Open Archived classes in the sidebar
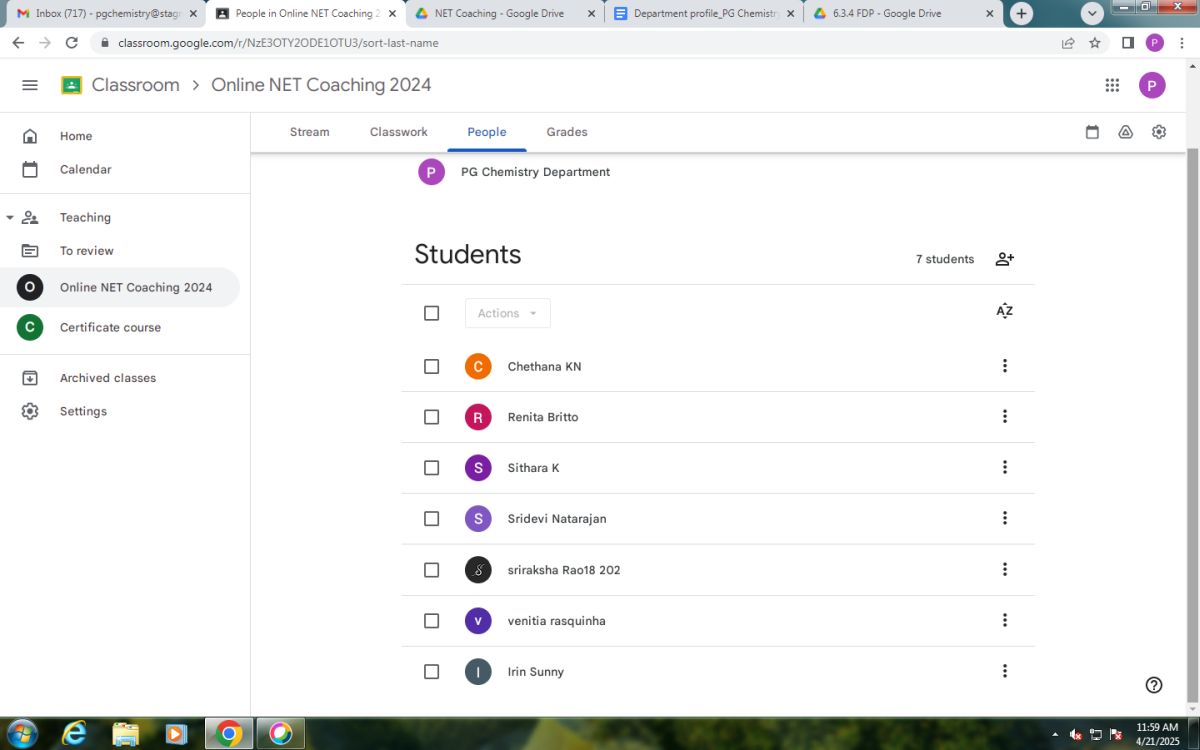The height and width of the screenshot is (750, 1200). point(107,378)
